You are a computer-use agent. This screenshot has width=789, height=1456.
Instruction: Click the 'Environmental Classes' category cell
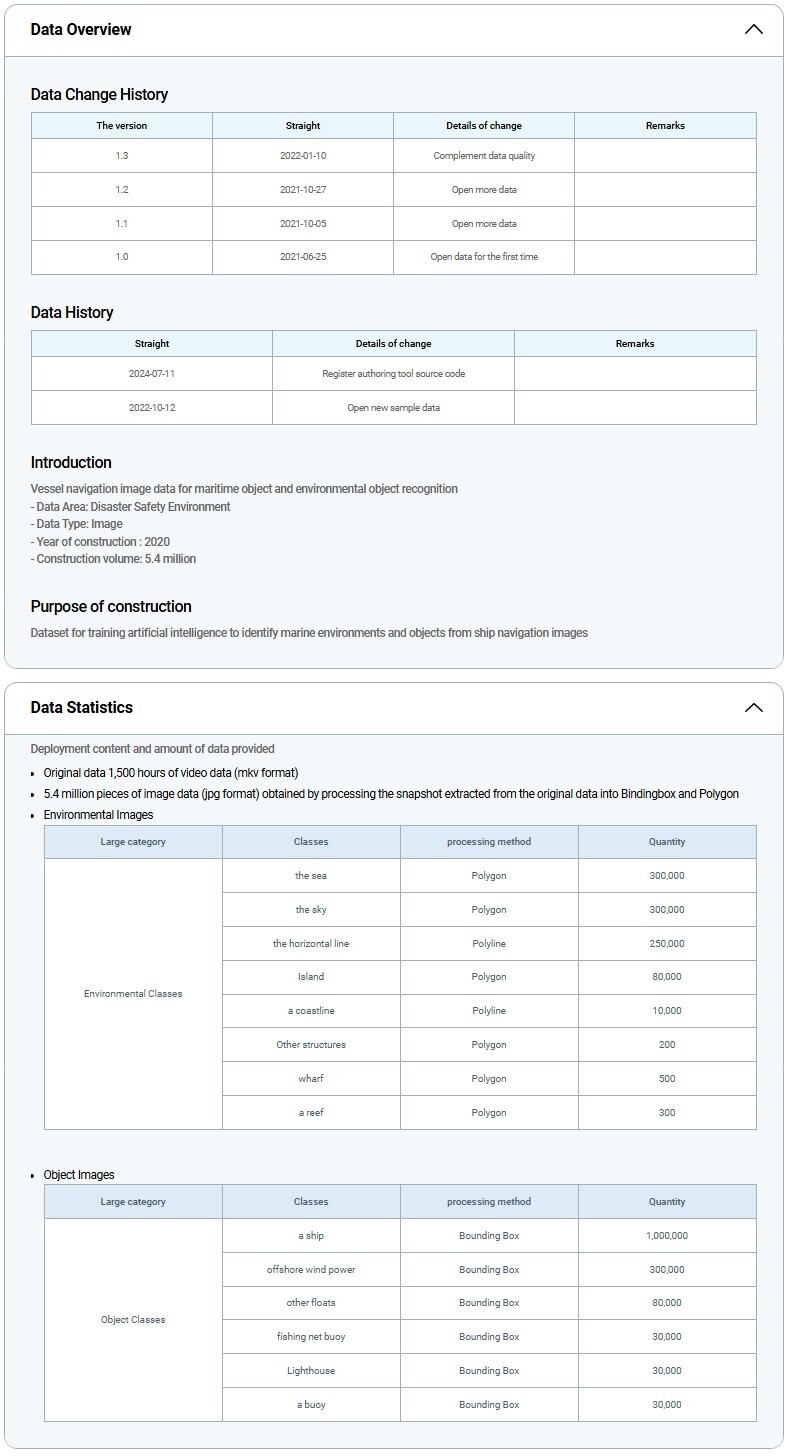click(133, 994)
